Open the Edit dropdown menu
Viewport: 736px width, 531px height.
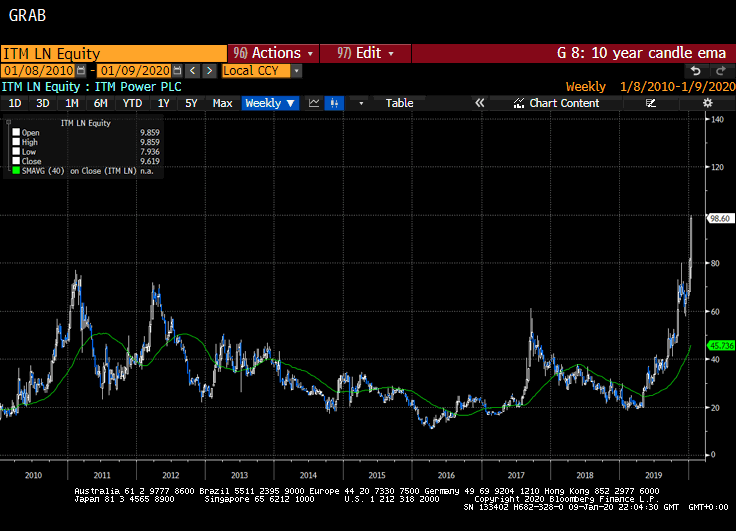coord(365,53)
